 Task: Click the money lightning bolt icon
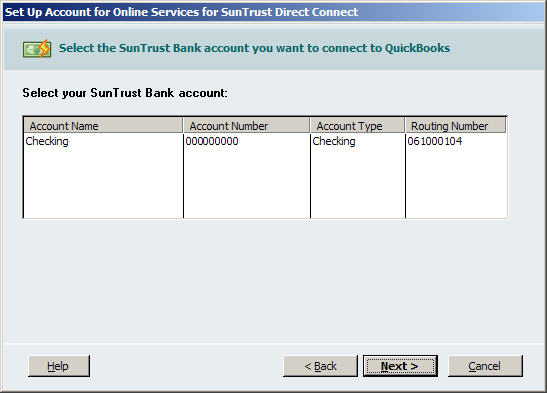37,49
